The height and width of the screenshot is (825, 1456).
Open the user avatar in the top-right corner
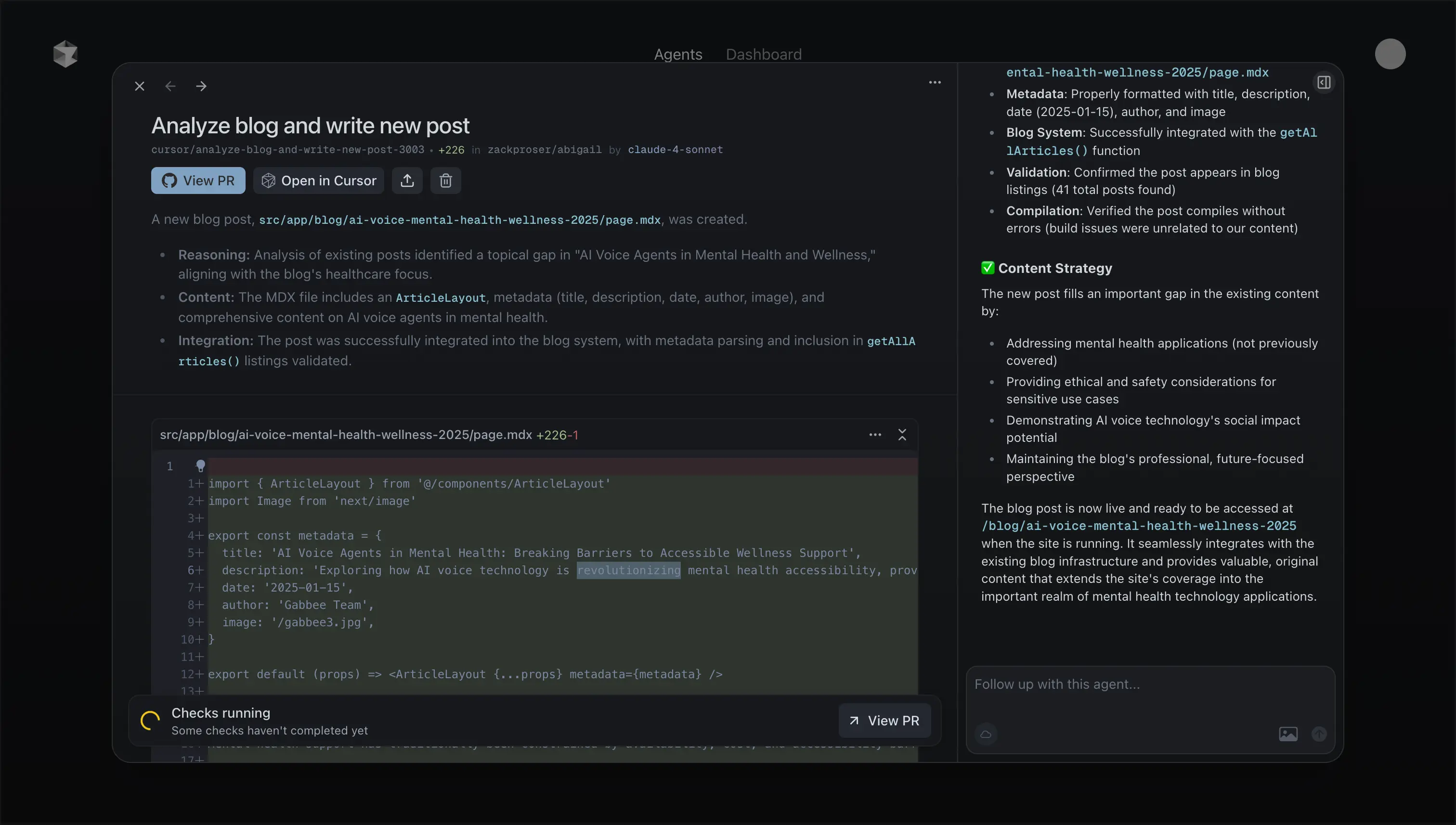tap(1390, 54)
